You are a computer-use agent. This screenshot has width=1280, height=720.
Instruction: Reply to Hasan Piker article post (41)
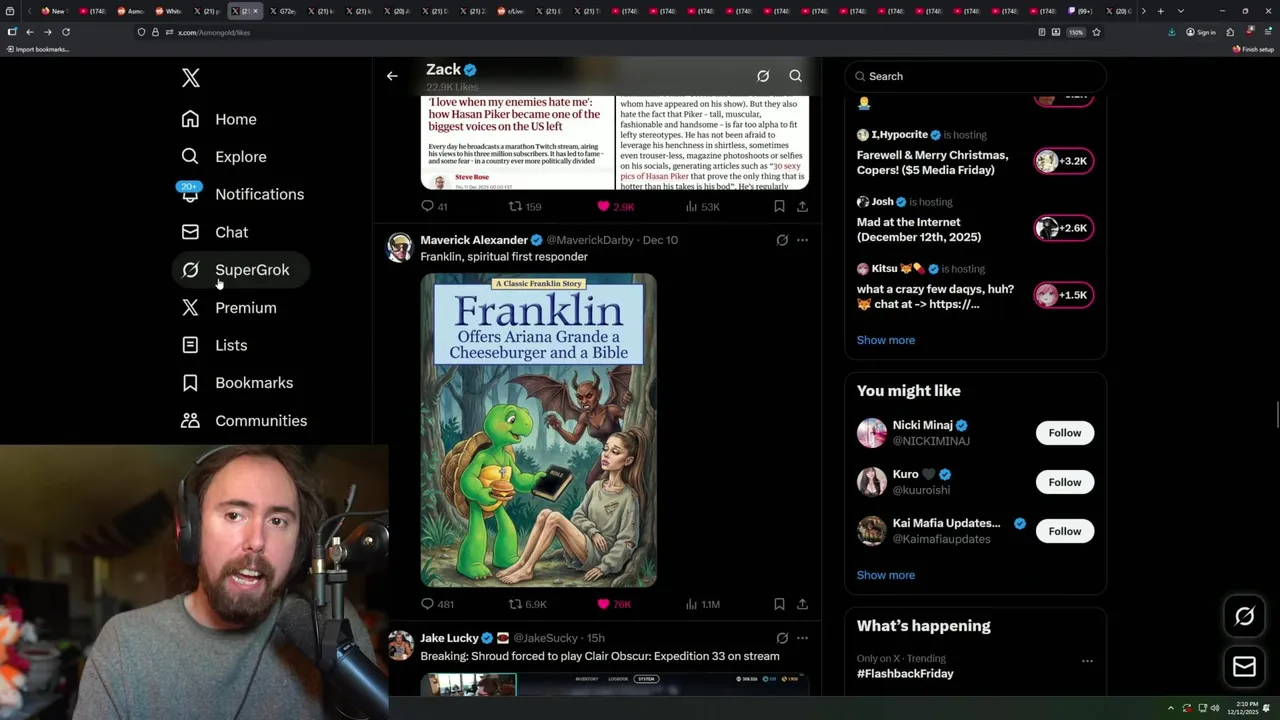click(x=434, y=206)
